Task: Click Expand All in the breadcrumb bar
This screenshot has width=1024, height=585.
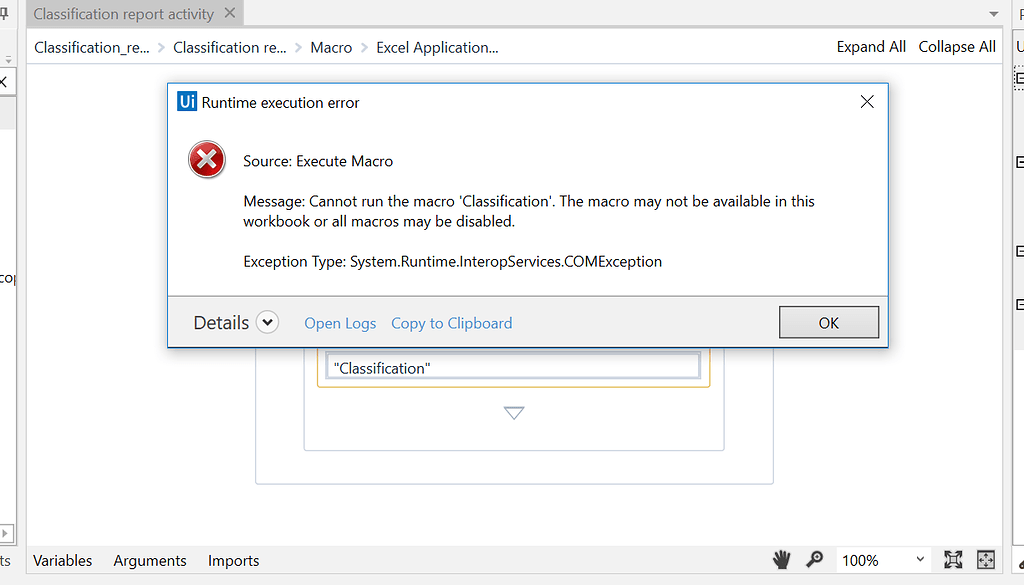Action: pos(871,46)
